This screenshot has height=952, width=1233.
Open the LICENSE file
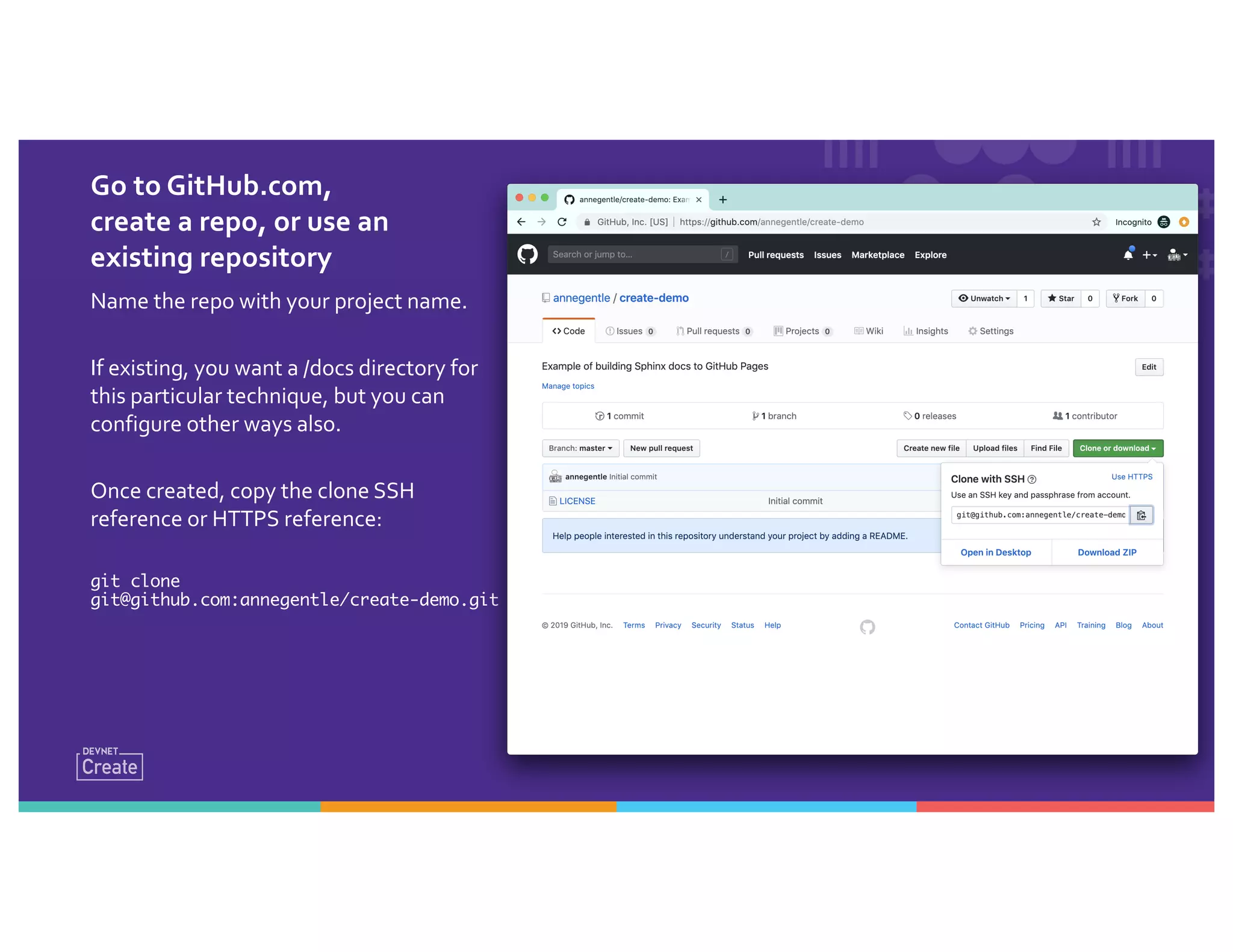tap(577, 501)
